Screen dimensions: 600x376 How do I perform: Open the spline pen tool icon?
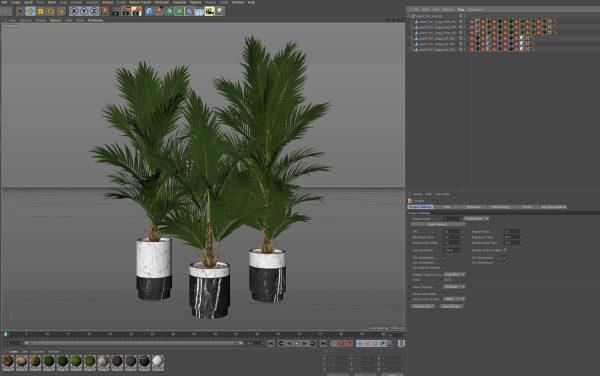point(159,11)
